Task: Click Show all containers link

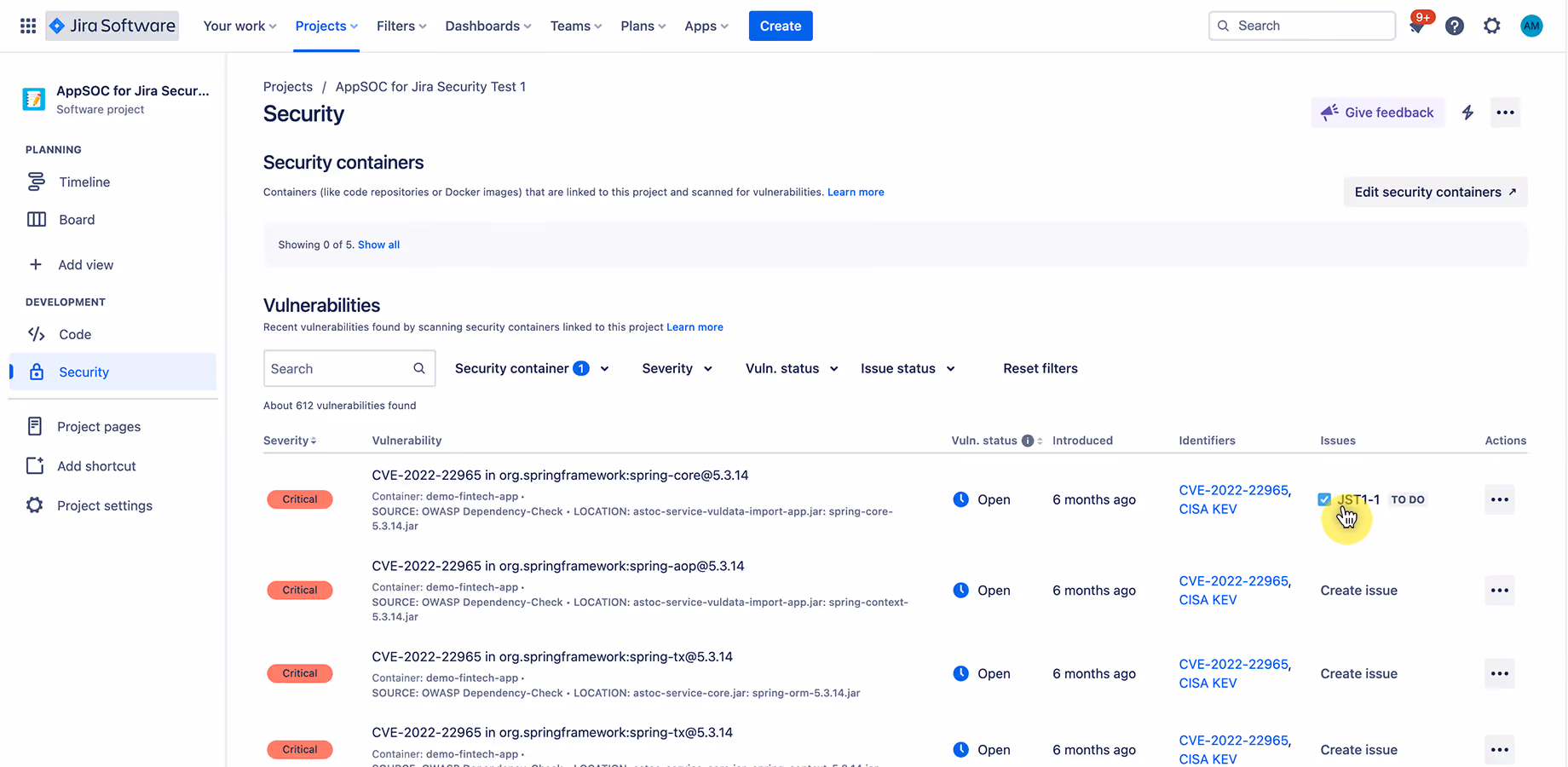Action: (378, 245)
